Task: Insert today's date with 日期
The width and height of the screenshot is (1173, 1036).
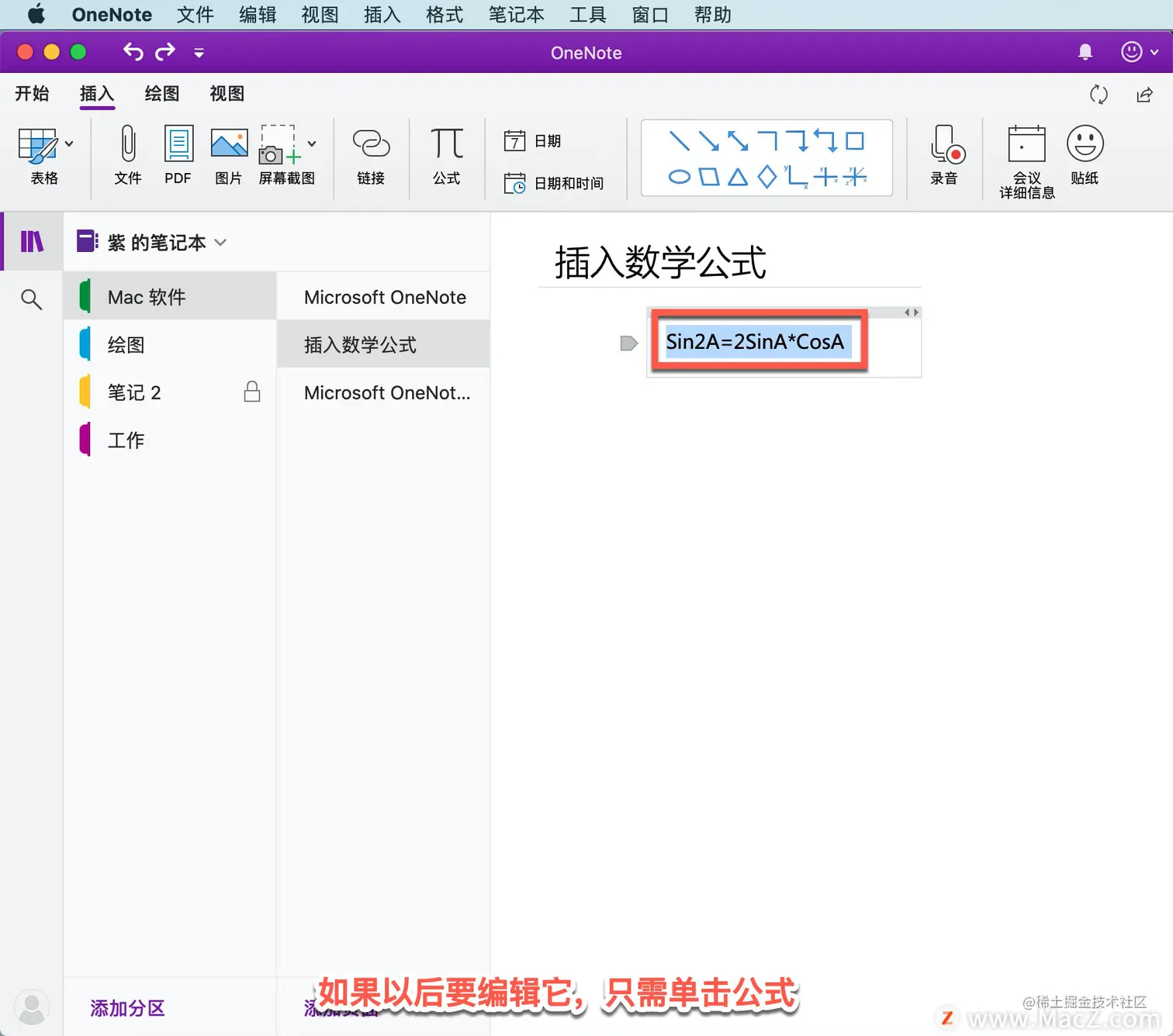Action: 533,141
